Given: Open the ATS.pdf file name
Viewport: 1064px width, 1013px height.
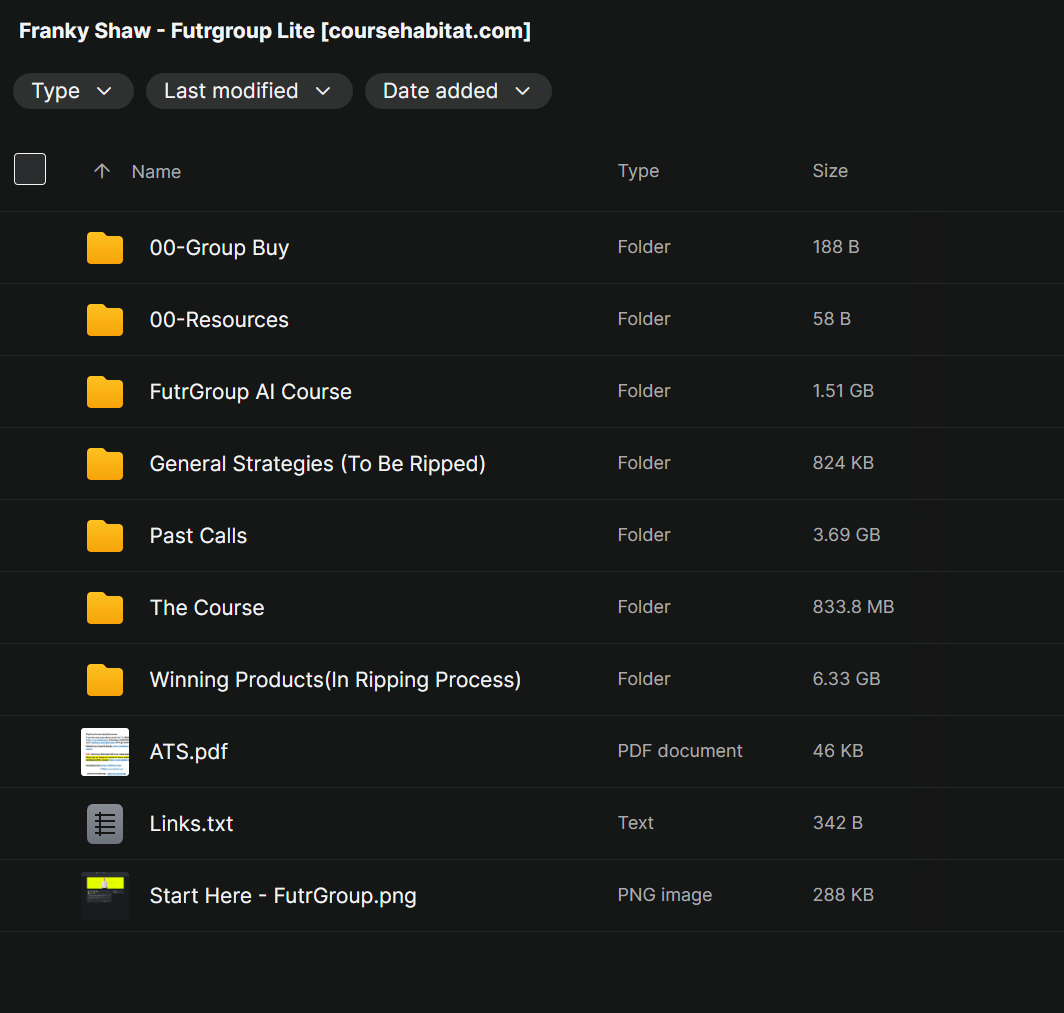Looking at the screenshot, I should [189, 752].
